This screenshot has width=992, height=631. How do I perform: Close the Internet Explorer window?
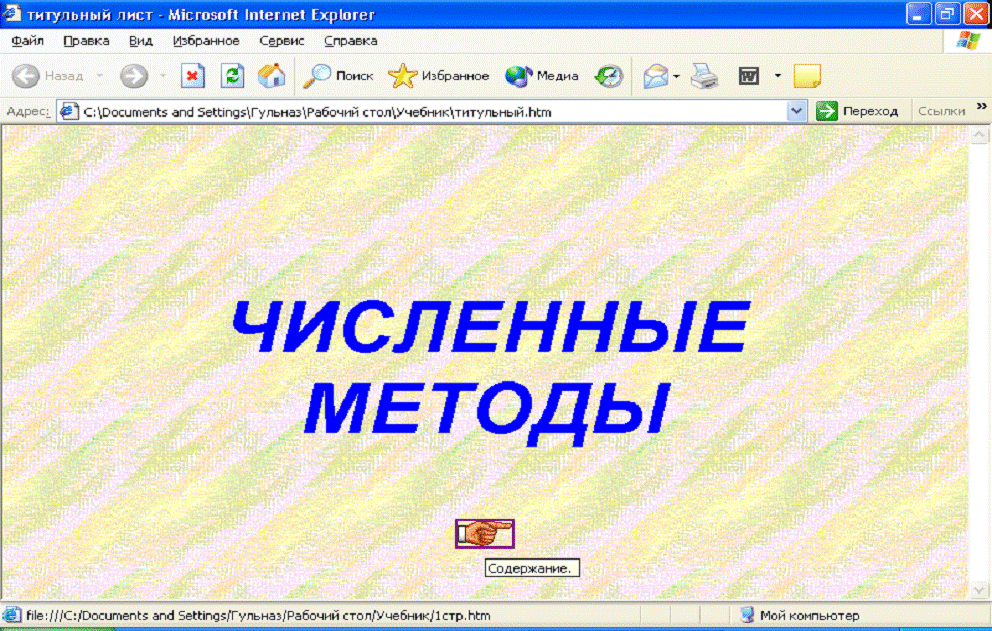pos(976,14)
